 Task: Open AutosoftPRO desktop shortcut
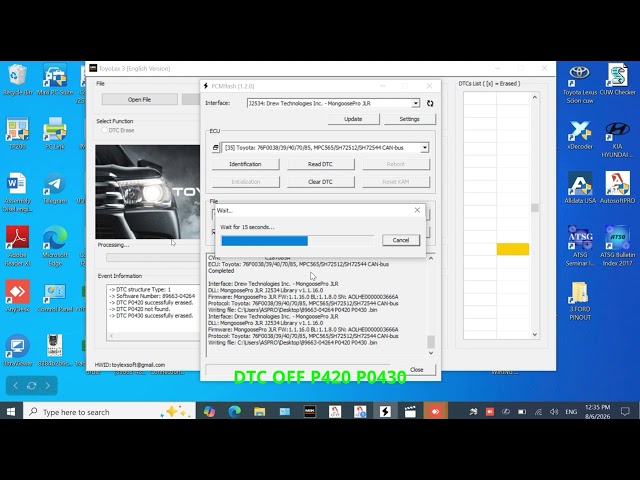pos(618,188)
